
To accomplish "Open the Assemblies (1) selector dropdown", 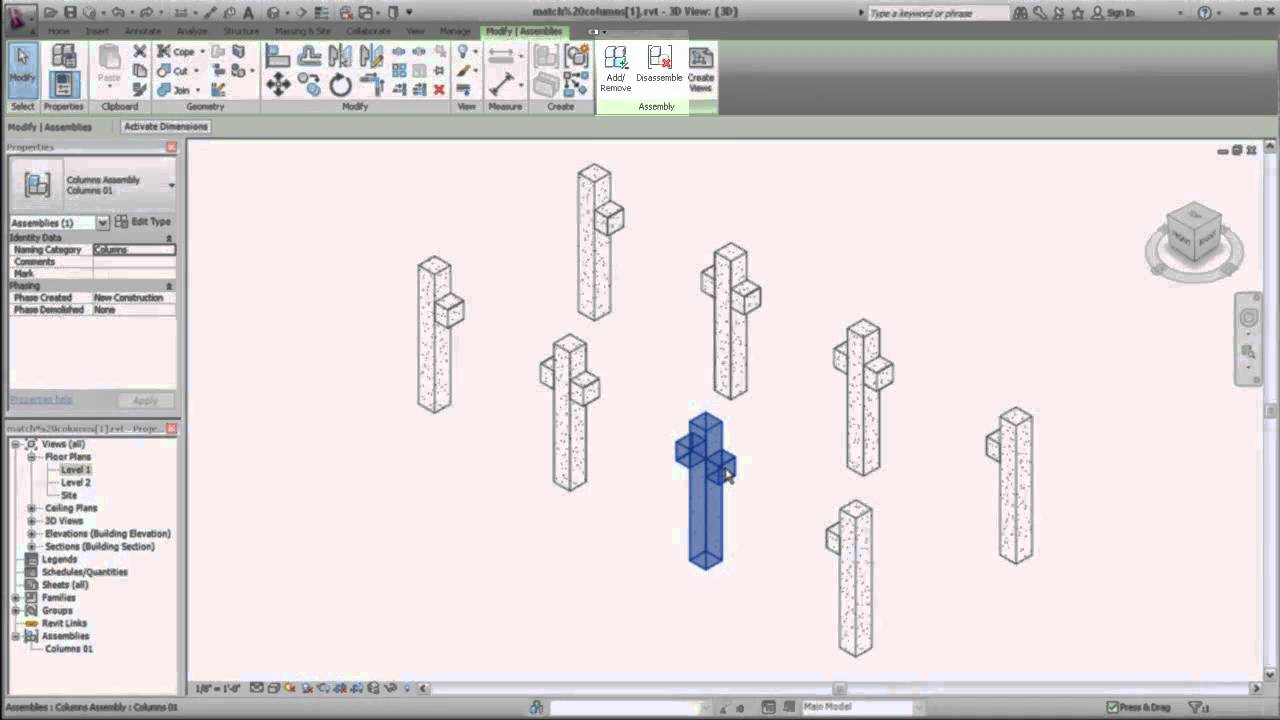I will coord(102,222).
